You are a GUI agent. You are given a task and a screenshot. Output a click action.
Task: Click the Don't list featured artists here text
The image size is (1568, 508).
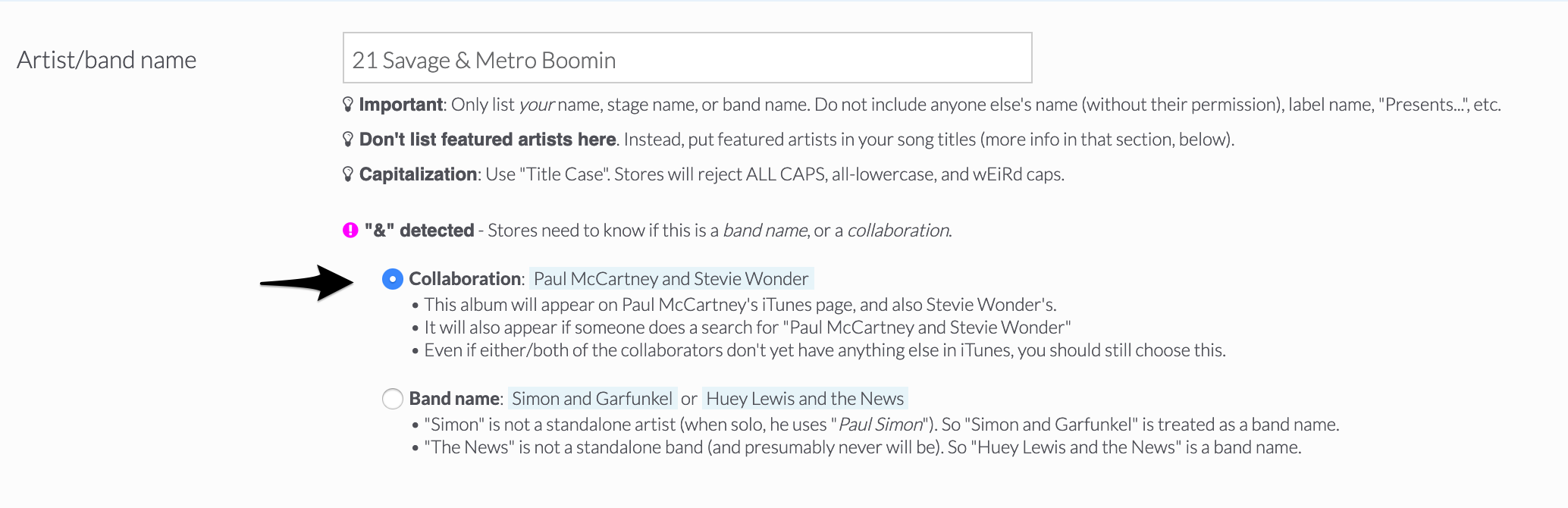pos(488,140)
